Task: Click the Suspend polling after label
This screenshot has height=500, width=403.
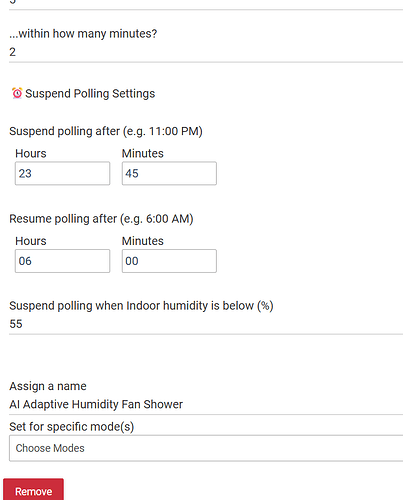Action: pyautogui.click(x=106, y=131)
